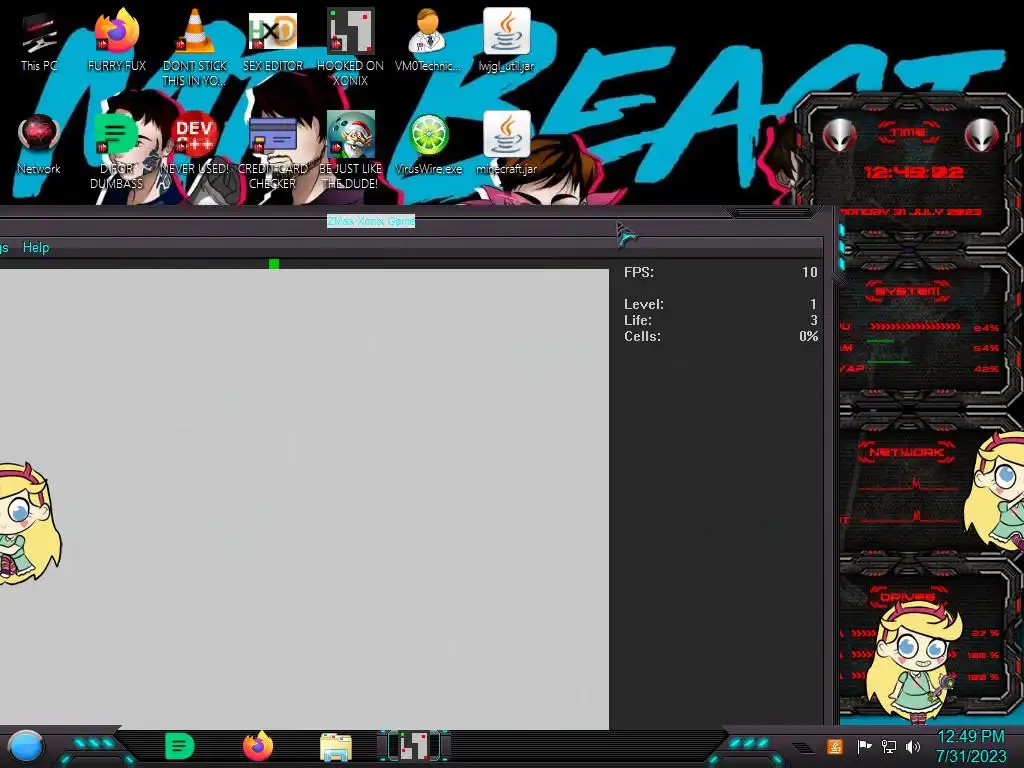Open the BE JUST LIKE THE DUDE shortcut

coord(351,151)
